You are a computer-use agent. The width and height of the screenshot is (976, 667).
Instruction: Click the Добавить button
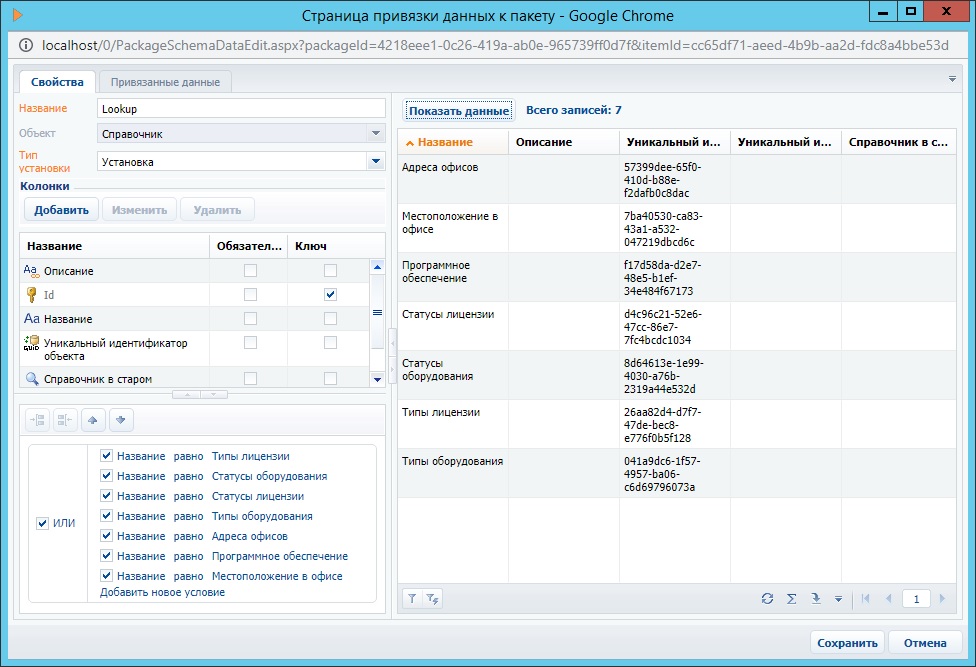[61, 210]
